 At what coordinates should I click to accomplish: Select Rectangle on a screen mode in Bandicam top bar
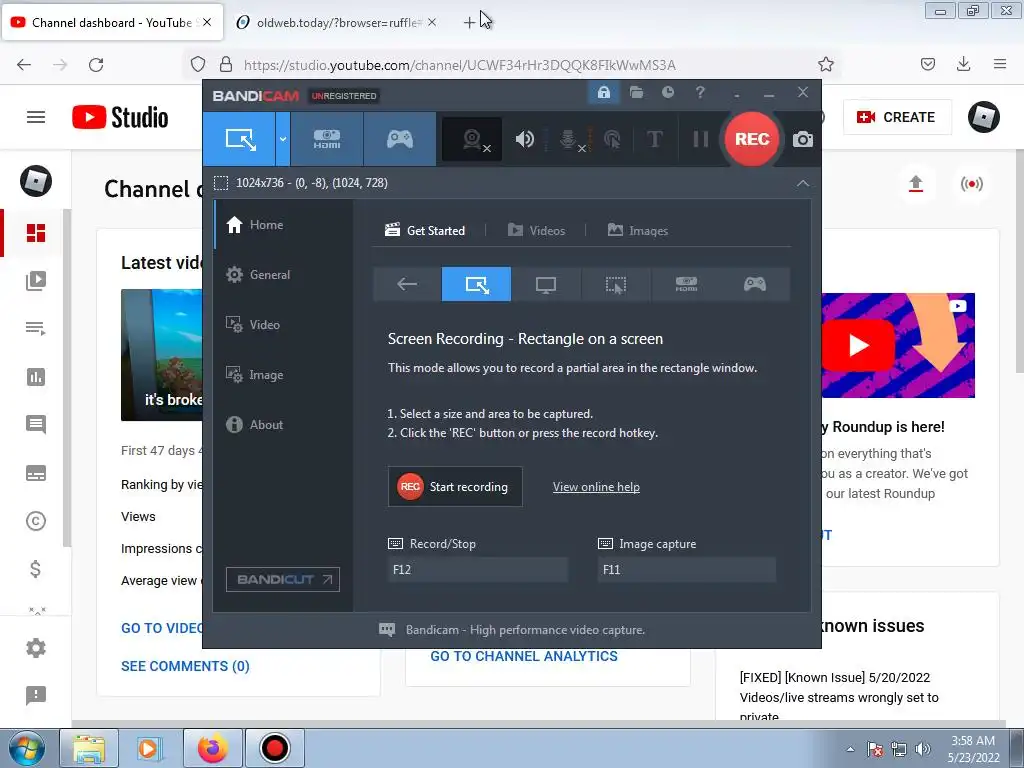point(240,139)
